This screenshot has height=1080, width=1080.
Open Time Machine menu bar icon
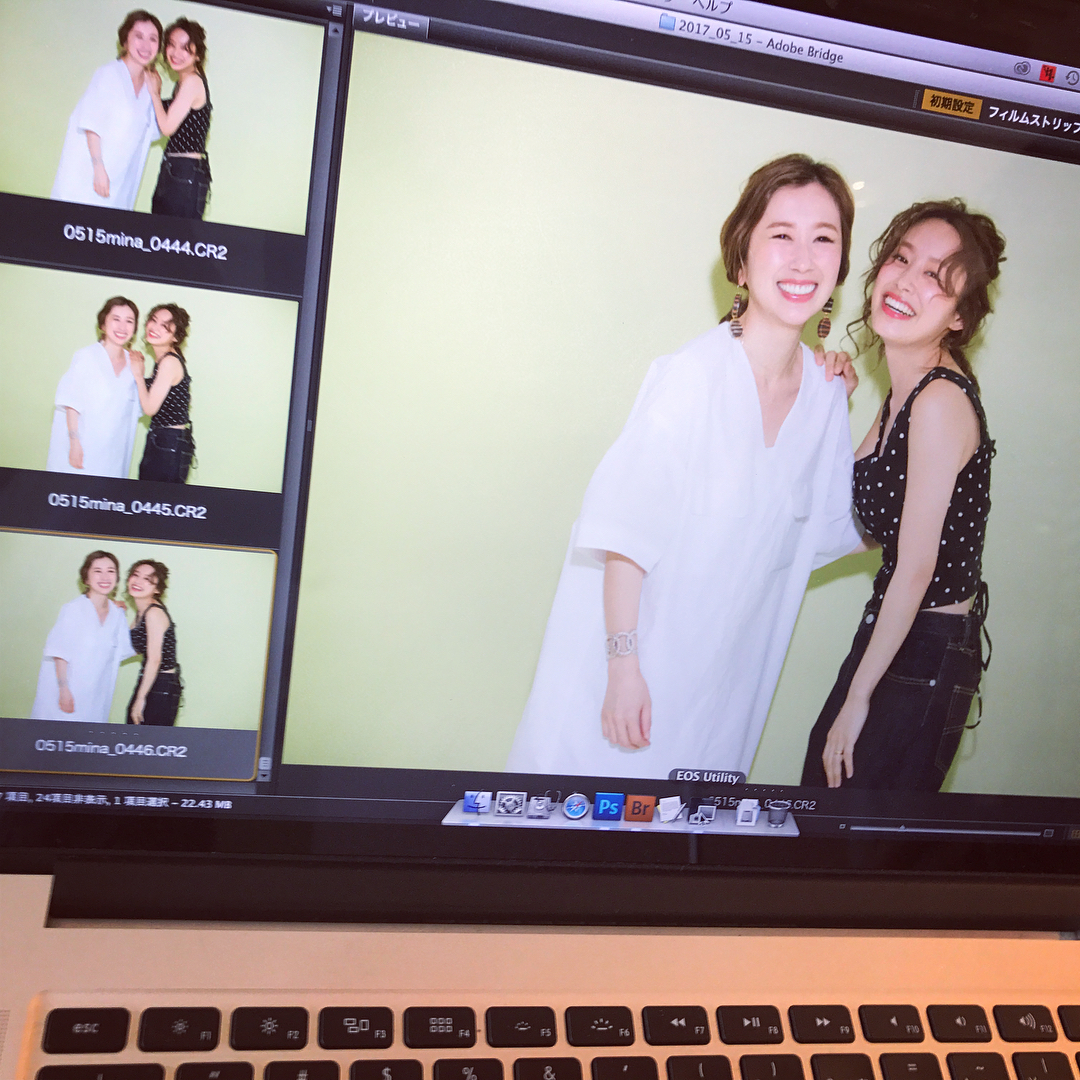click(1072, 77)
